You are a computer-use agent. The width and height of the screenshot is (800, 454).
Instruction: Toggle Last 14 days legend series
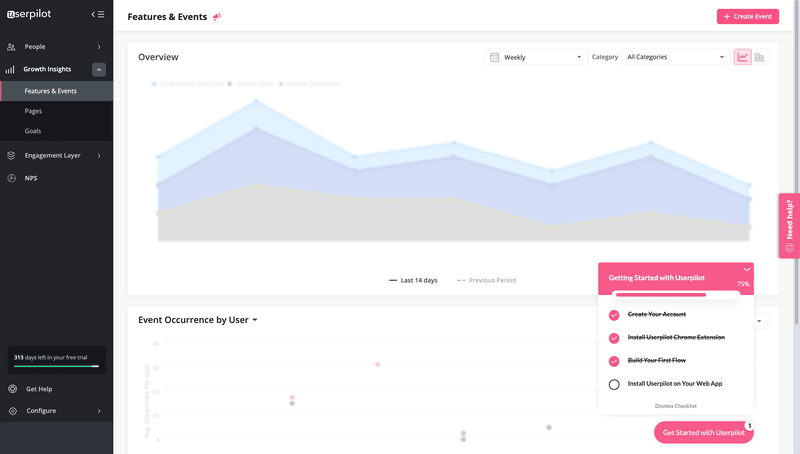413,280
